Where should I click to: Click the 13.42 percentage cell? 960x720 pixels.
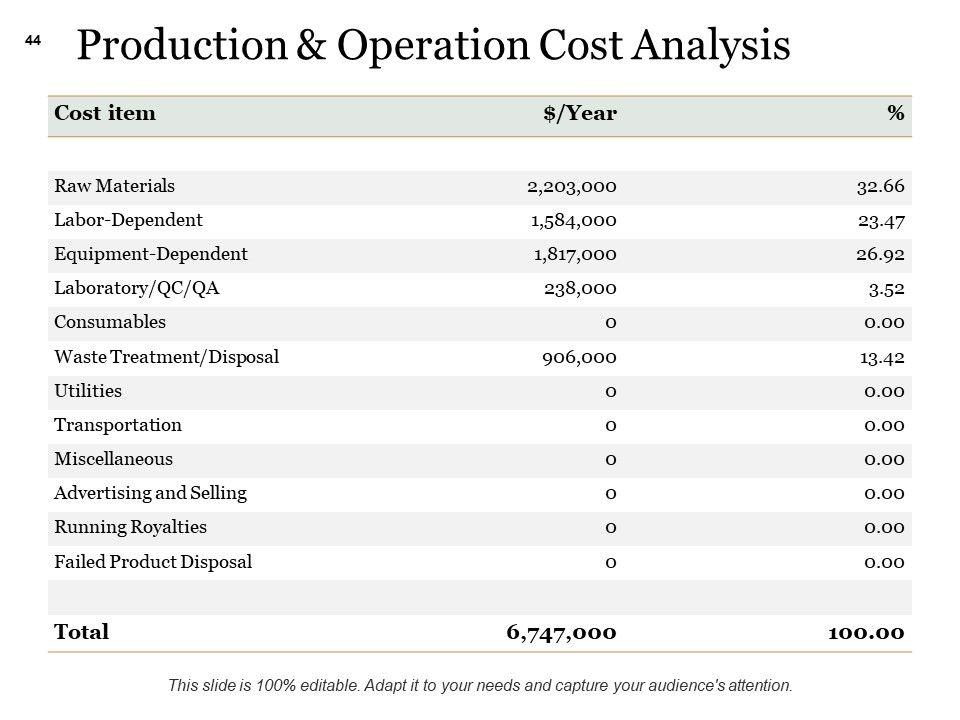tap(880, 356)
